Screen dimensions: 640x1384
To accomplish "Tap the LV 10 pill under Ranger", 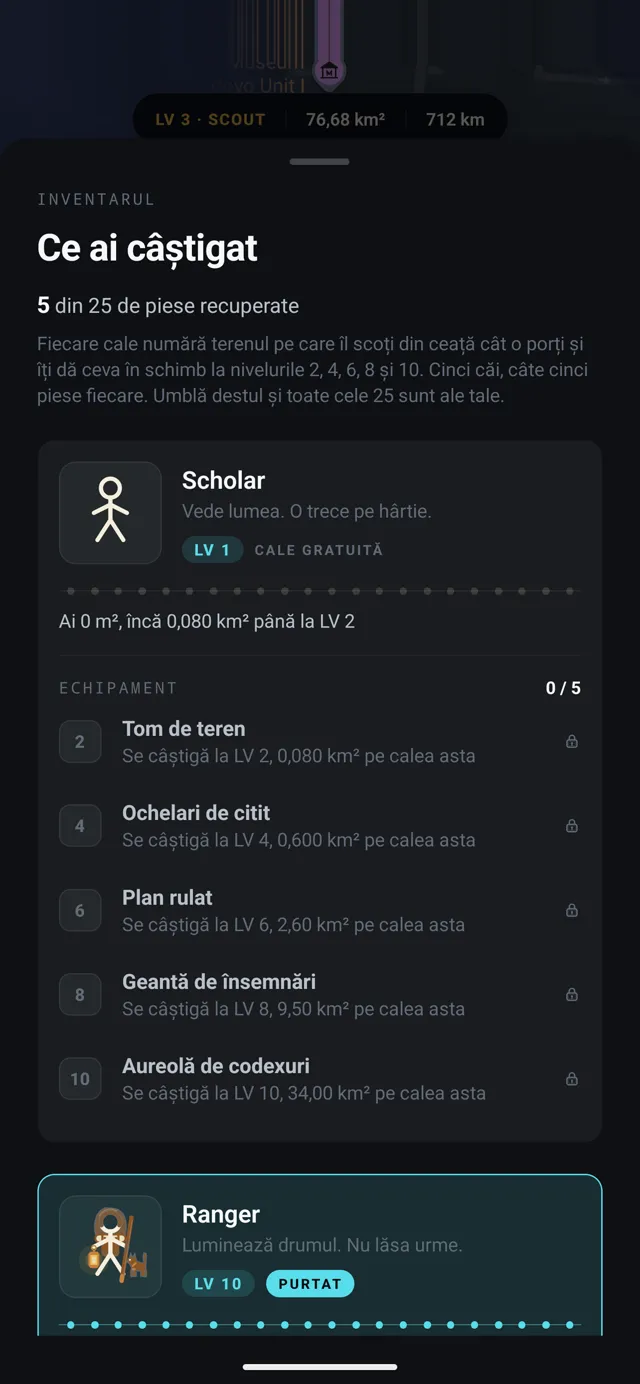I will [x=218, y=1284].
